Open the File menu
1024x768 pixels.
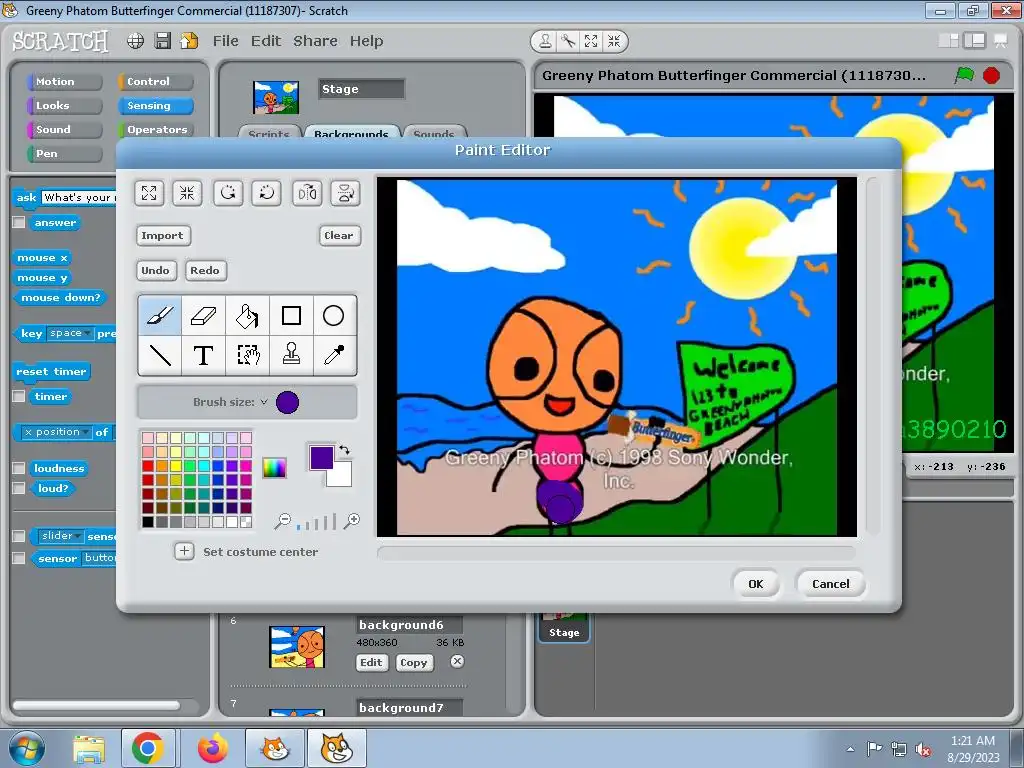point(225,40)
